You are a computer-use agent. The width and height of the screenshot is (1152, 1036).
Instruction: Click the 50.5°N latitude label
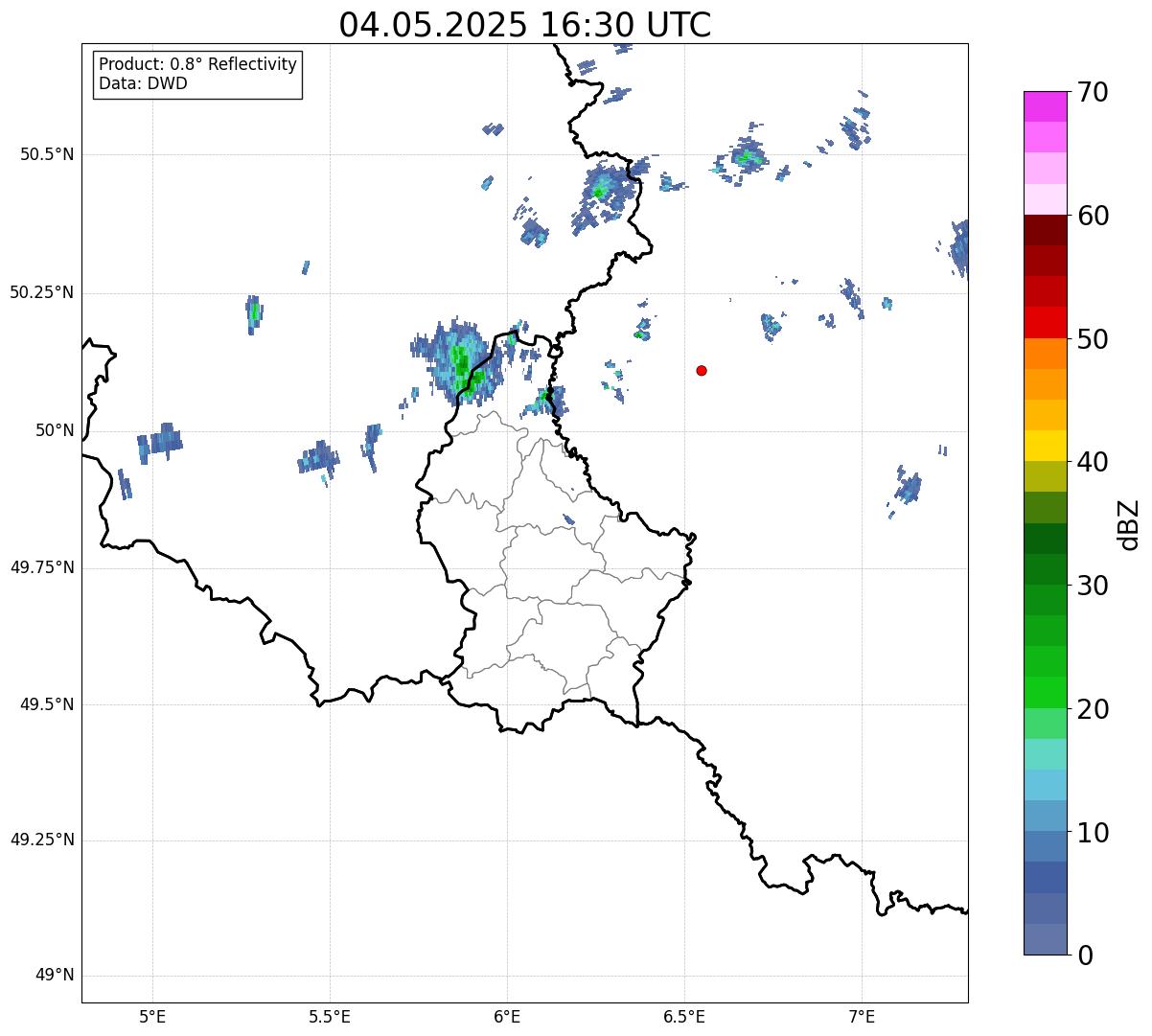[x=46, y=154]
